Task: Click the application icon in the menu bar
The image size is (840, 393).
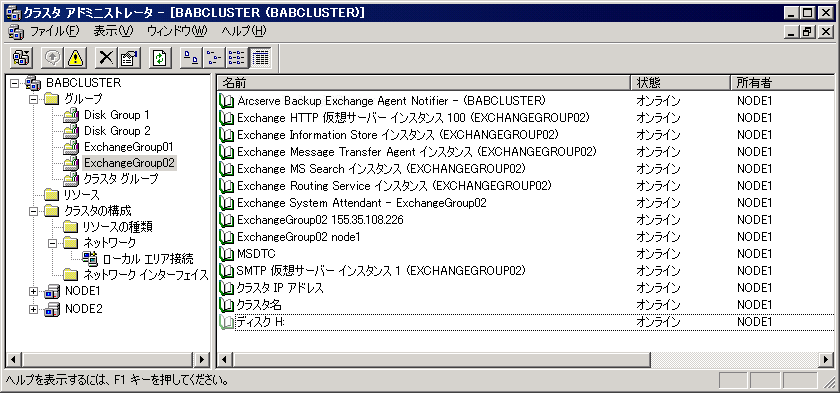Action: (x=16, y=32)
